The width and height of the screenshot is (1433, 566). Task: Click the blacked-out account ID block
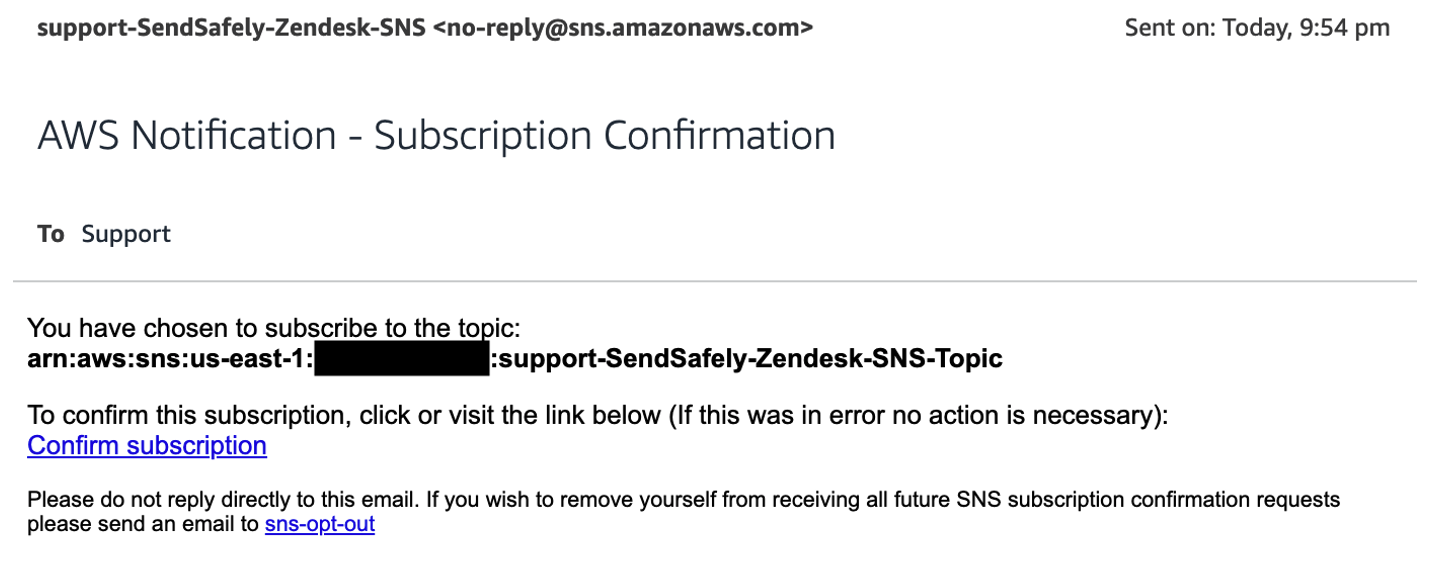(401, 360)
